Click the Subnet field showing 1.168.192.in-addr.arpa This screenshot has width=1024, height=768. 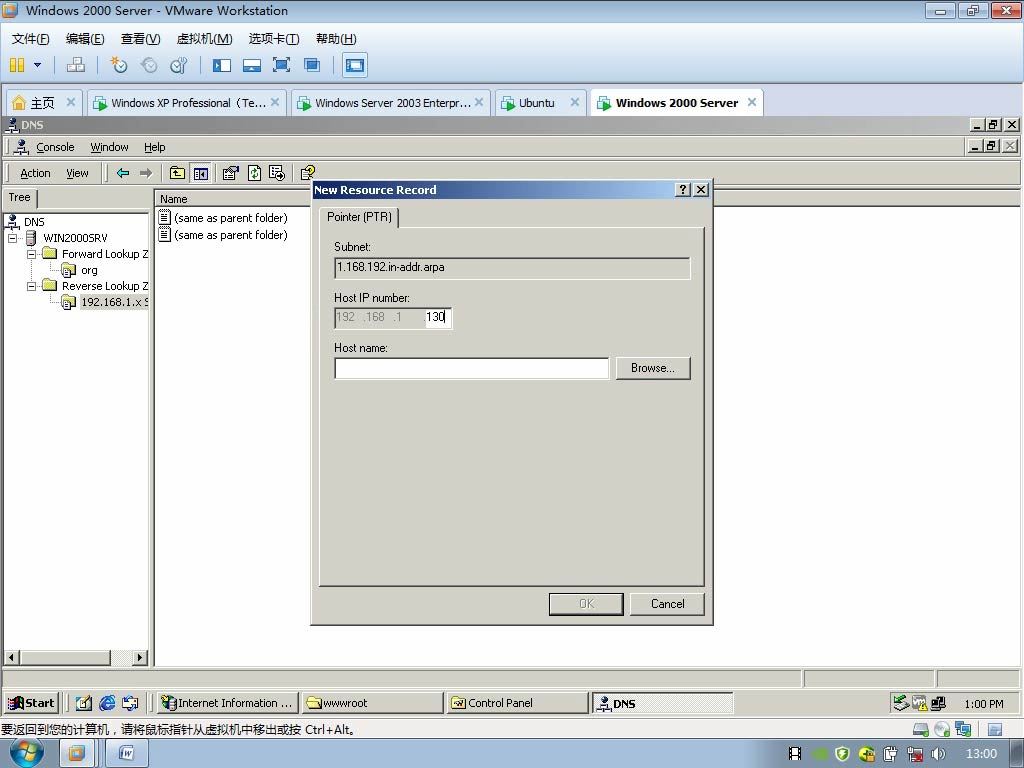coord(512,268)
